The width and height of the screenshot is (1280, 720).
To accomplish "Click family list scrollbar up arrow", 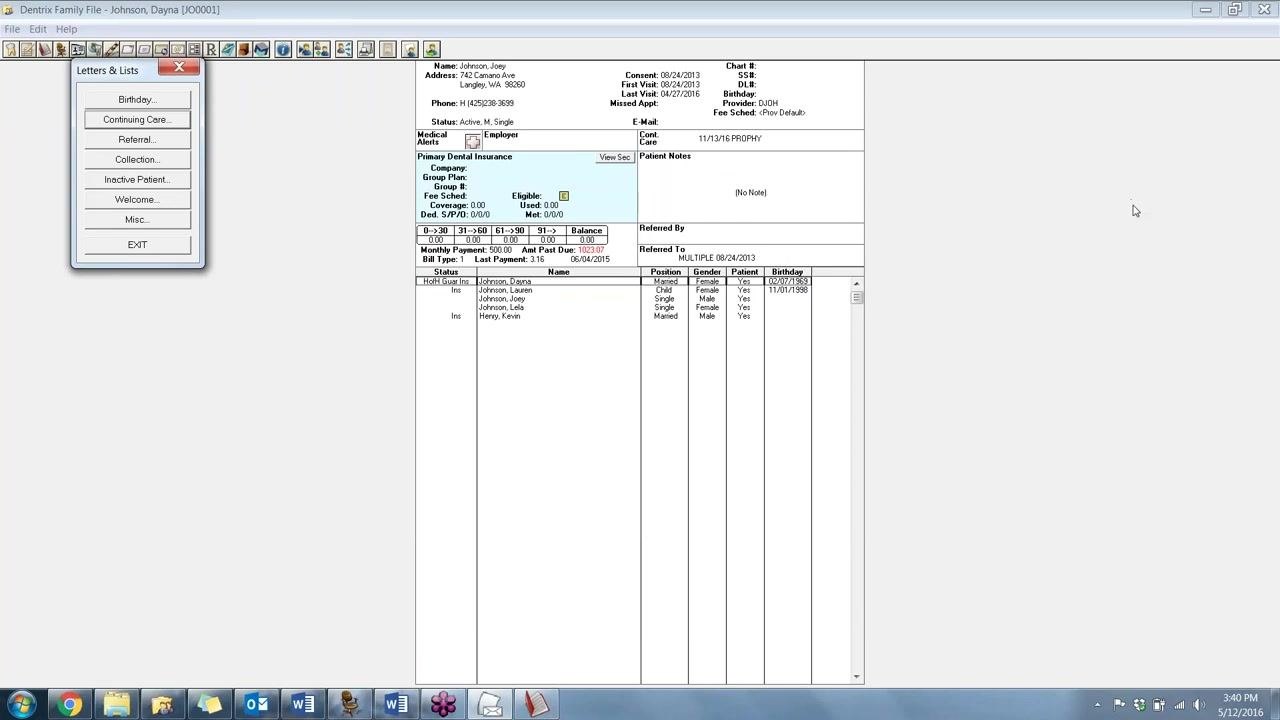I will pos(856,284).
